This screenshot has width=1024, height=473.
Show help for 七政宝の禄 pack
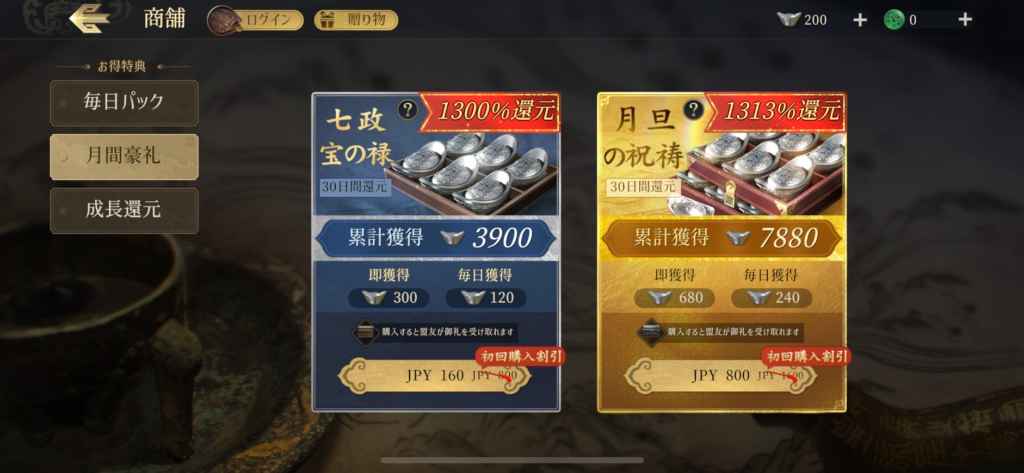click(x=408, y=109)
